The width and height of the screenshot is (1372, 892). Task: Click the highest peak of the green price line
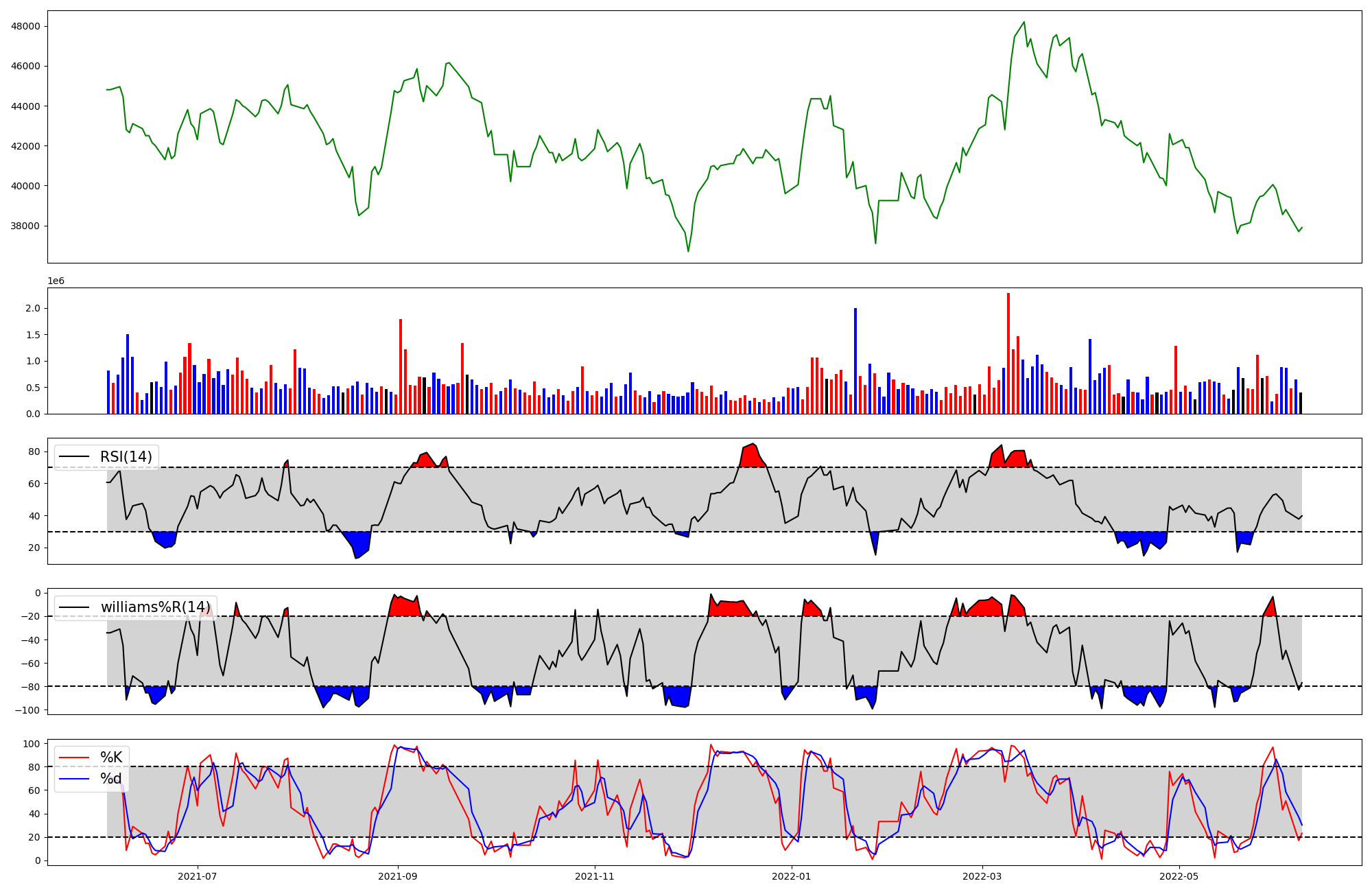pos(1024,22)
